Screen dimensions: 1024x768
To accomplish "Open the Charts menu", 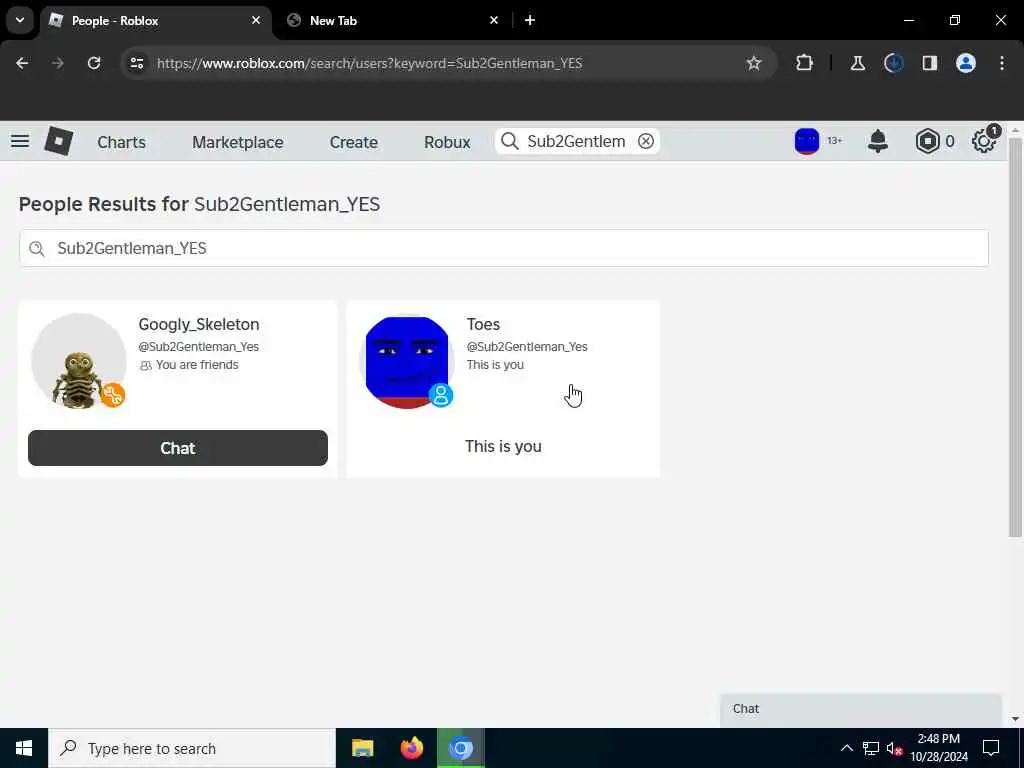I will [121, 142].
